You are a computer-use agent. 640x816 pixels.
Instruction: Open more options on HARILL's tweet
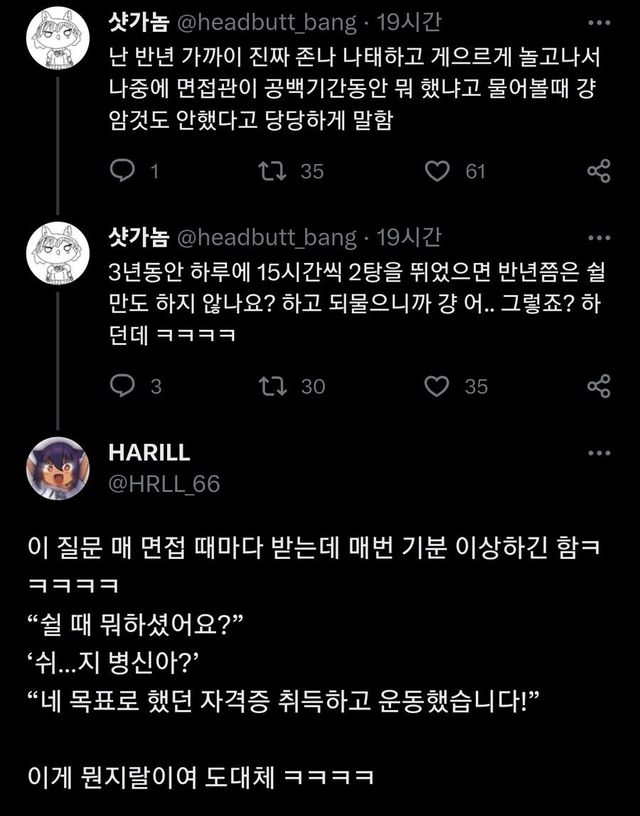(598, 453)
